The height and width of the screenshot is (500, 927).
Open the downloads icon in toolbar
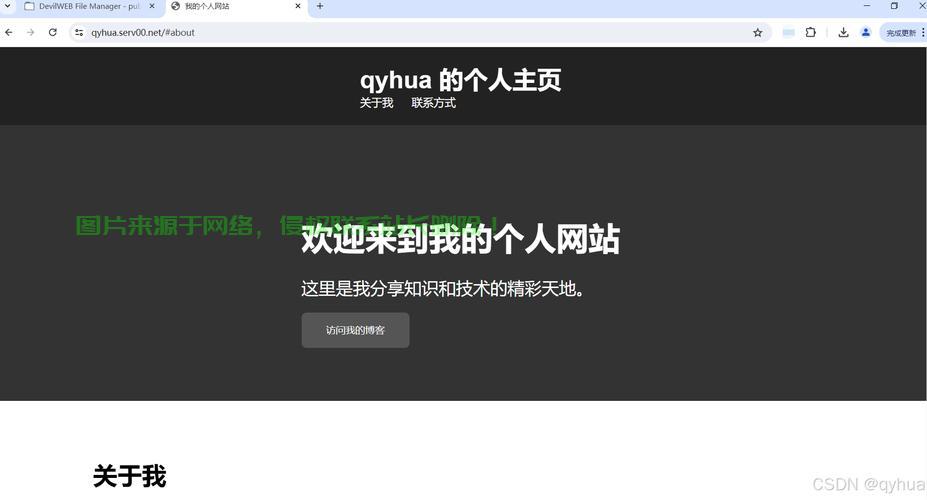pos(844,33)
